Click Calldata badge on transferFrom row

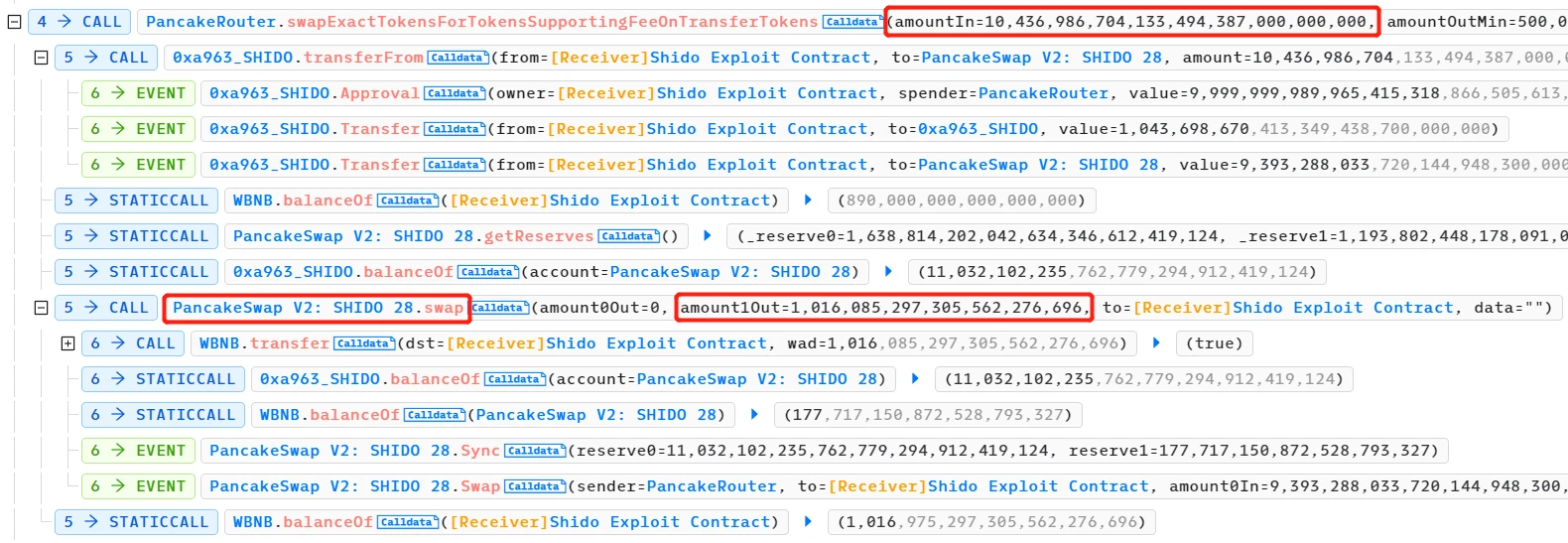pyautogui.click(x=457, y=58)
